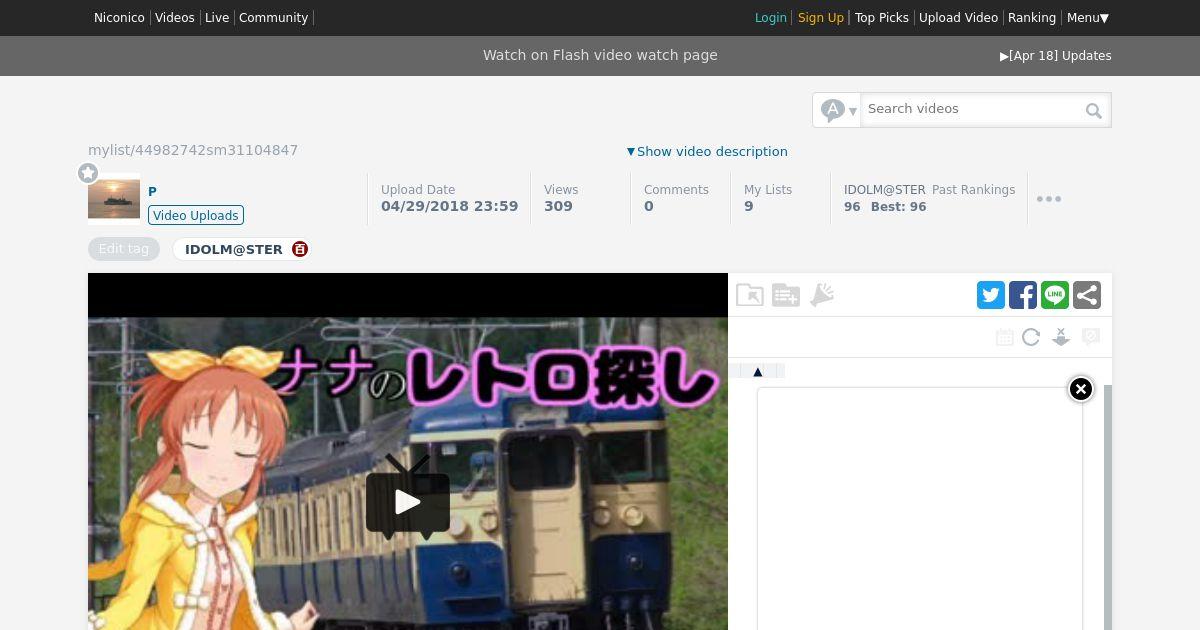Screen dimensions: 1200x630
Task: Open the Videos menu item
Action: pos(175,18)
